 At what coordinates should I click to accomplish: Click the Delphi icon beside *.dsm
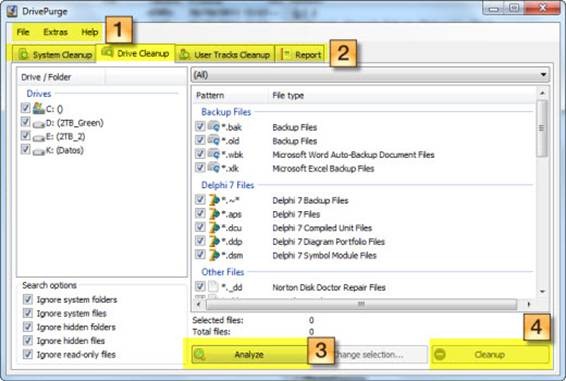pyautogui.click(x=214, y=255)
